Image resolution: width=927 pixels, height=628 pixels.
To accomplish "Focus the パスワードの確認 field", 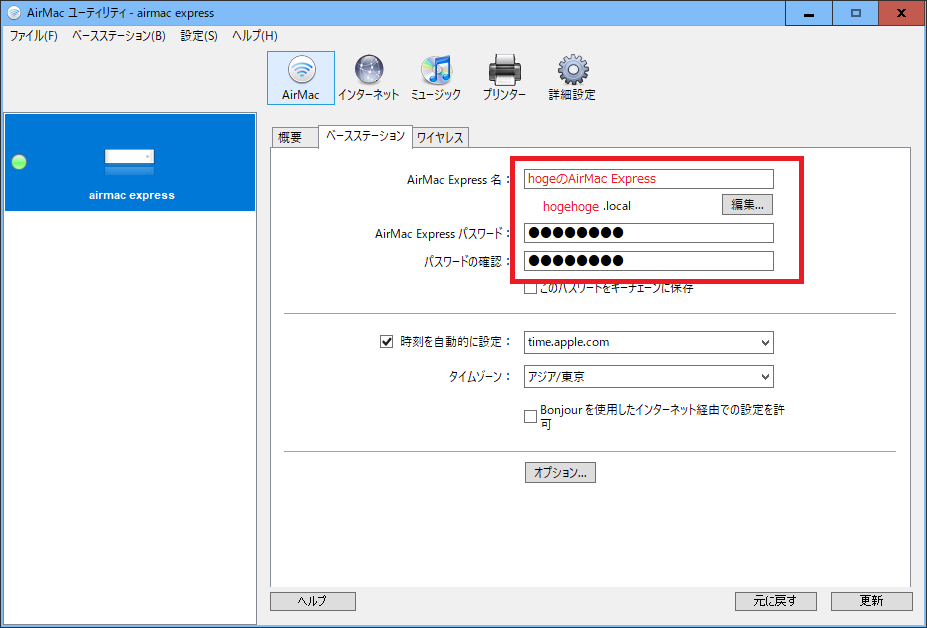I will tap(649, 261).
